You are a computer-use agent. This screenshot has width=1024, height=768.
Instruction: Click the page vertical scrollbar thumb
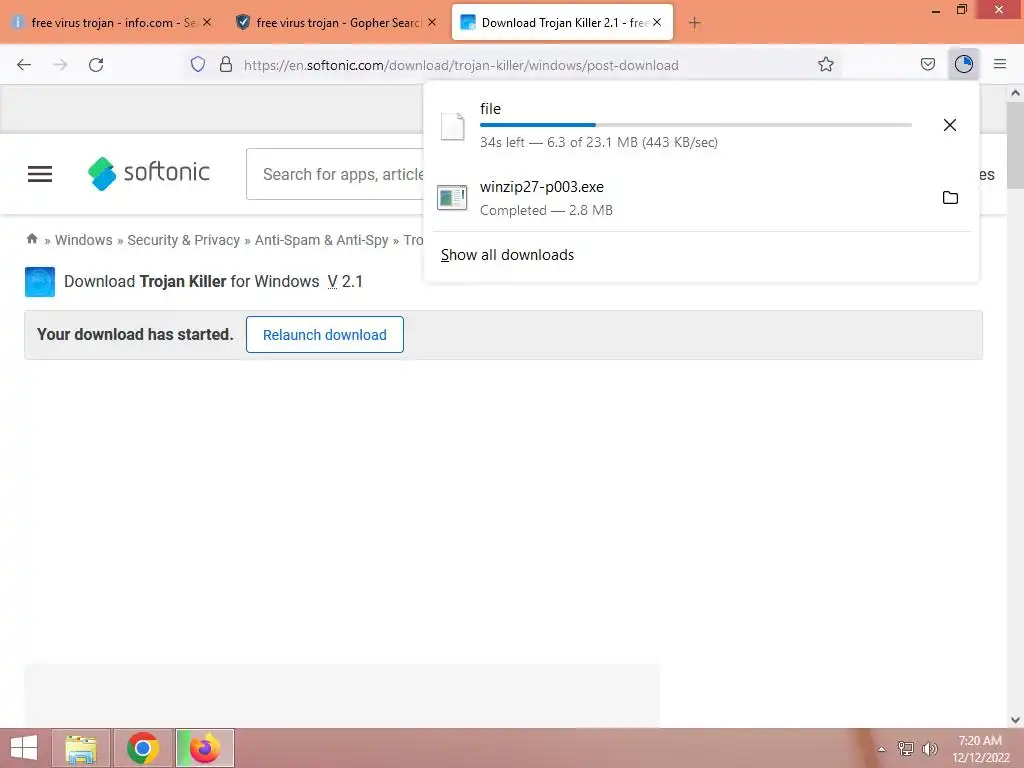tap(1015, 144)
